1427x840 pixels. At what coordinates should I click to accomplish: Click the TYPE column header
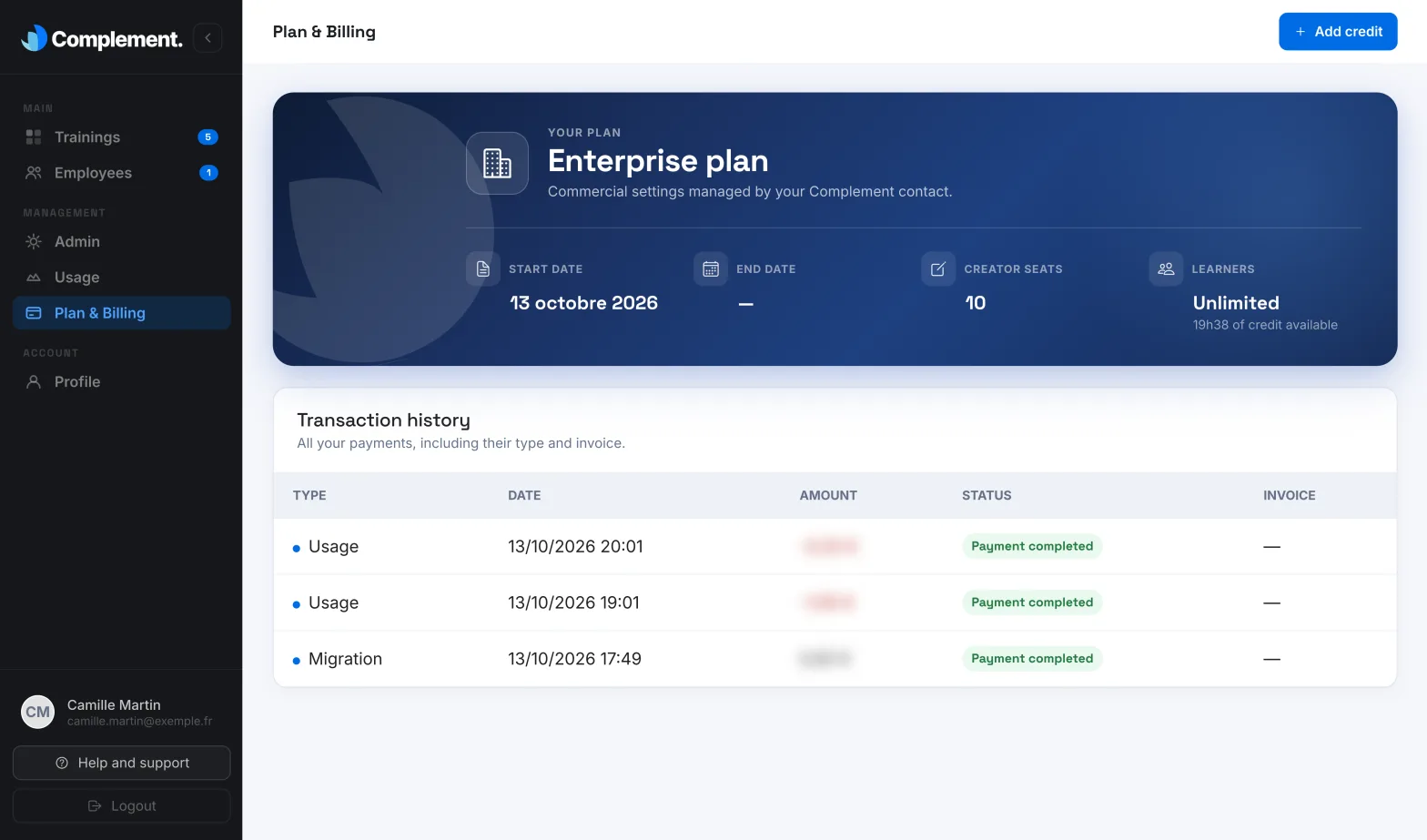[309, 495]
